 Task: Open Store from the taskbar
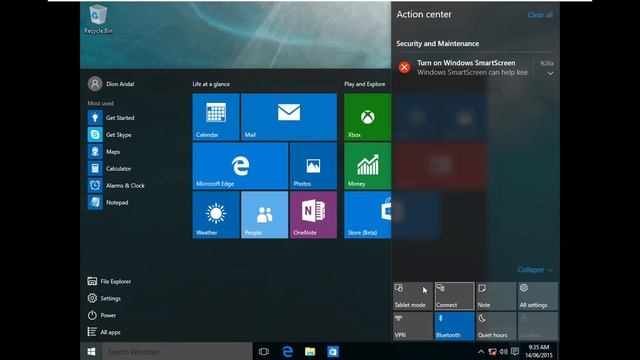point(333,351)
